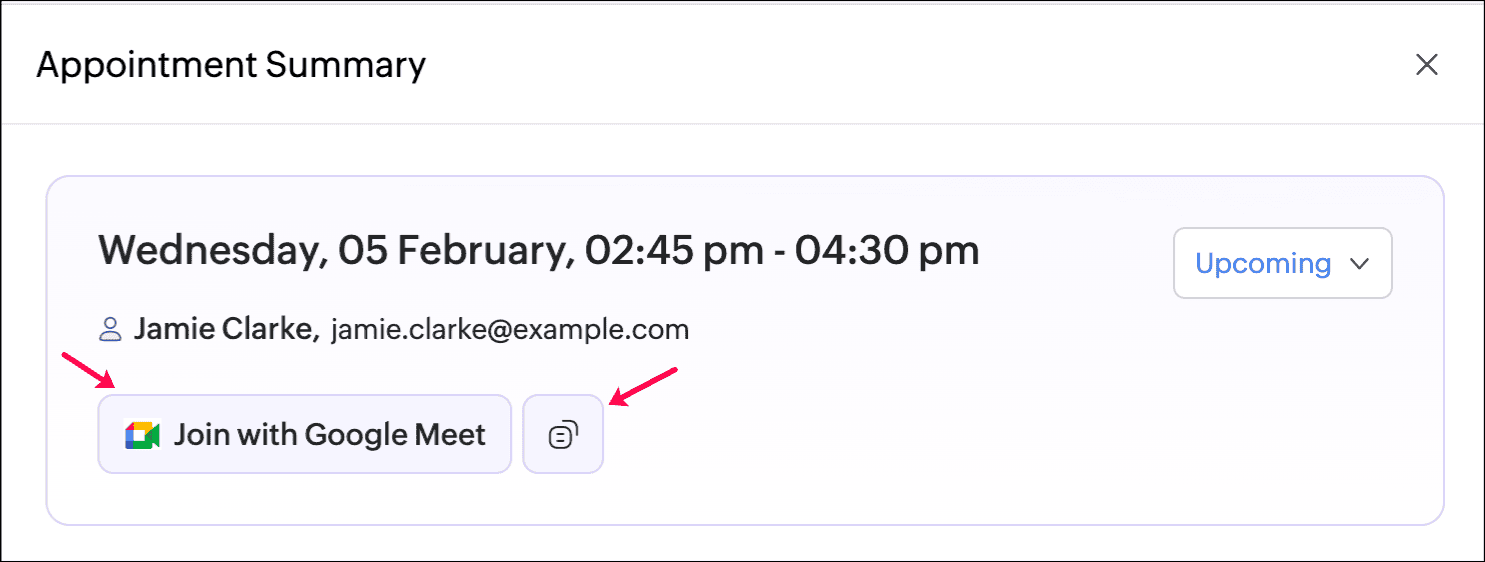Copy the meeting link using the copy icon
The width and height of the screenshot is (1485, 562).
click(563, 434)
